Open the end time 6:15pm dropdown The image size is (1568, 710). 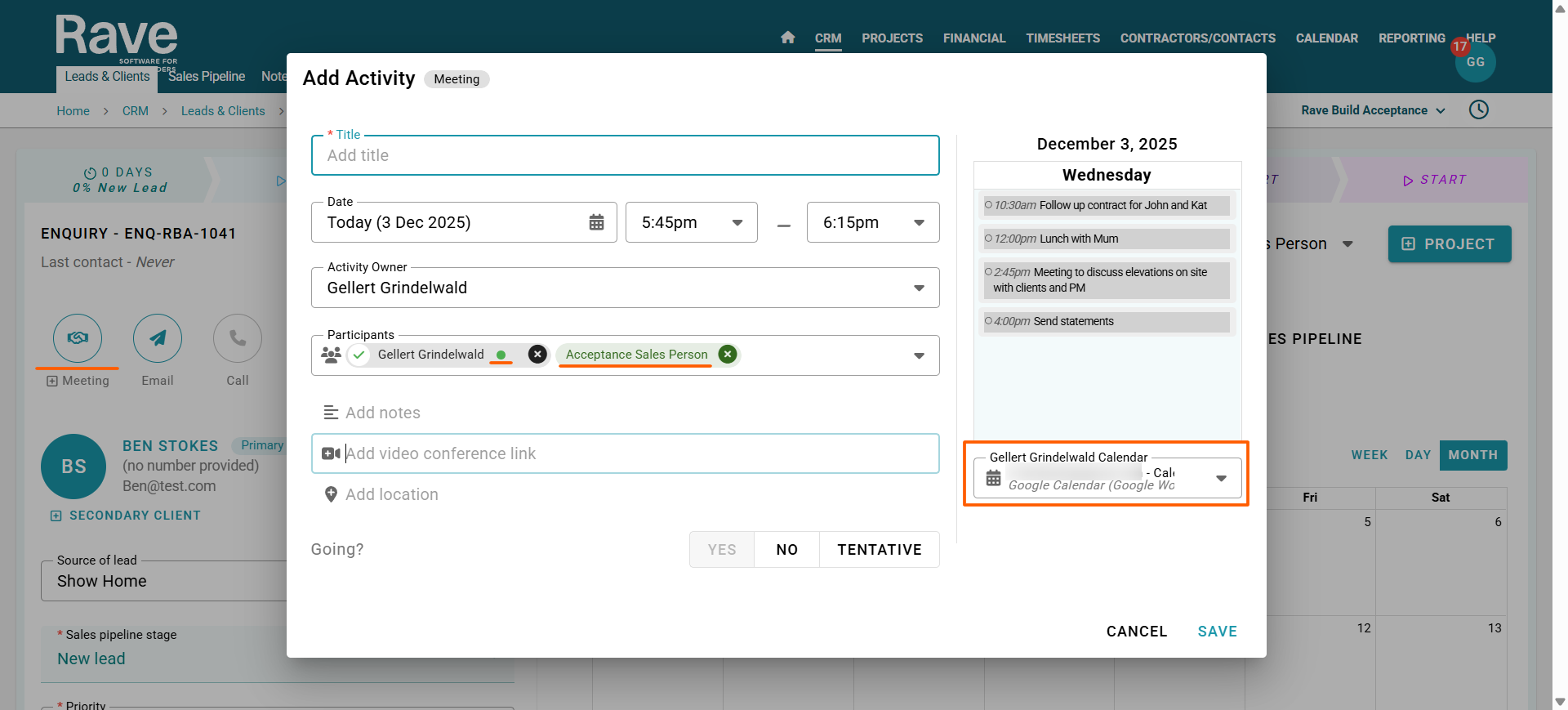pos(873,222)
